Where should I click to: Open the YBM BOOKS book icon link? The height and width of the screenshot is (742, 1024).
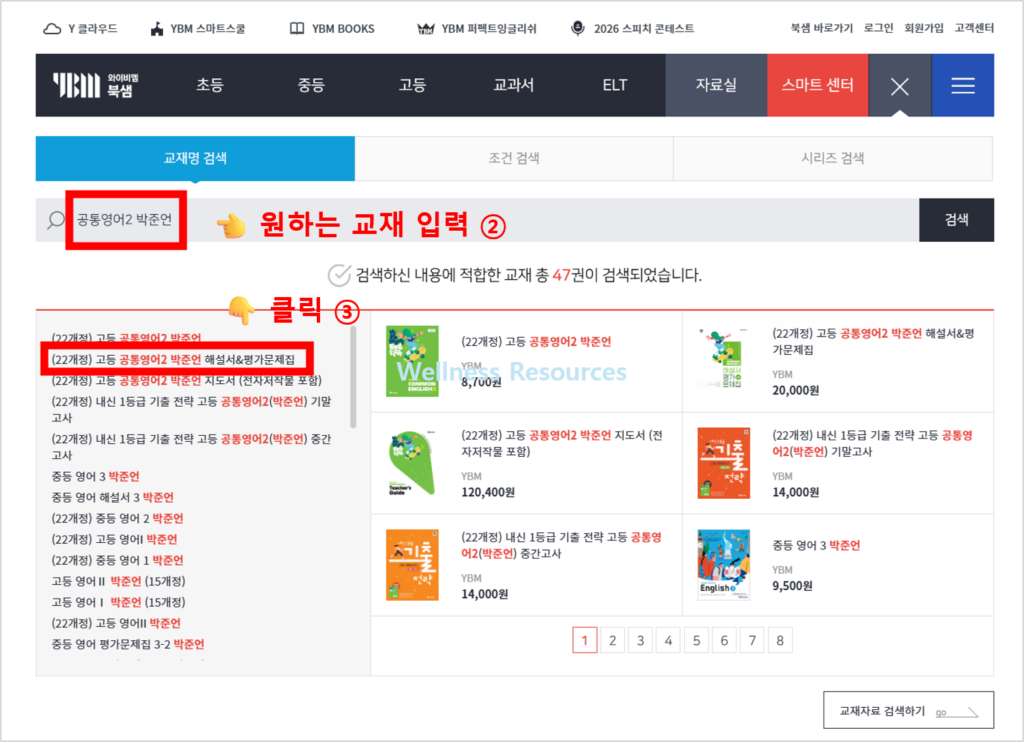pos(332,29)
